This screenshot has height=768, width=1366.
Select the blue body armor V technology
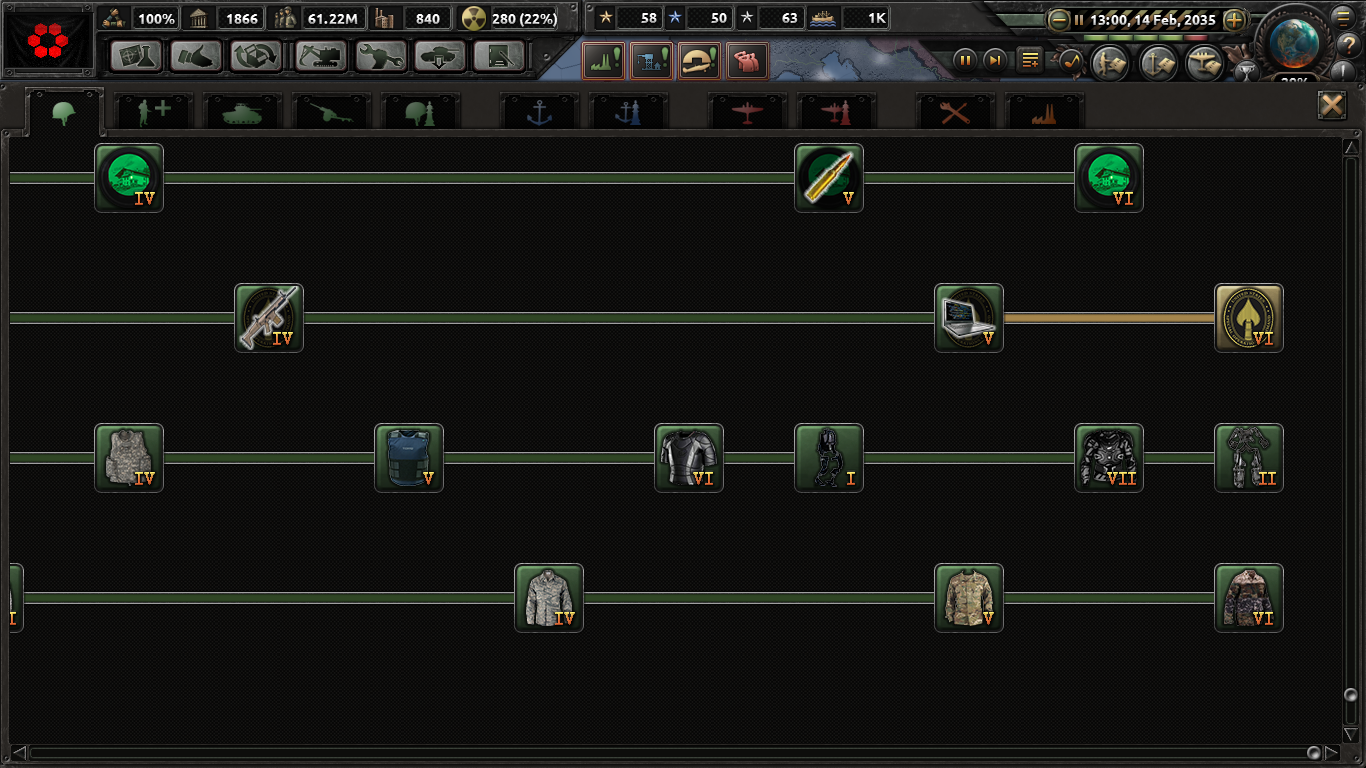(409, 458)
